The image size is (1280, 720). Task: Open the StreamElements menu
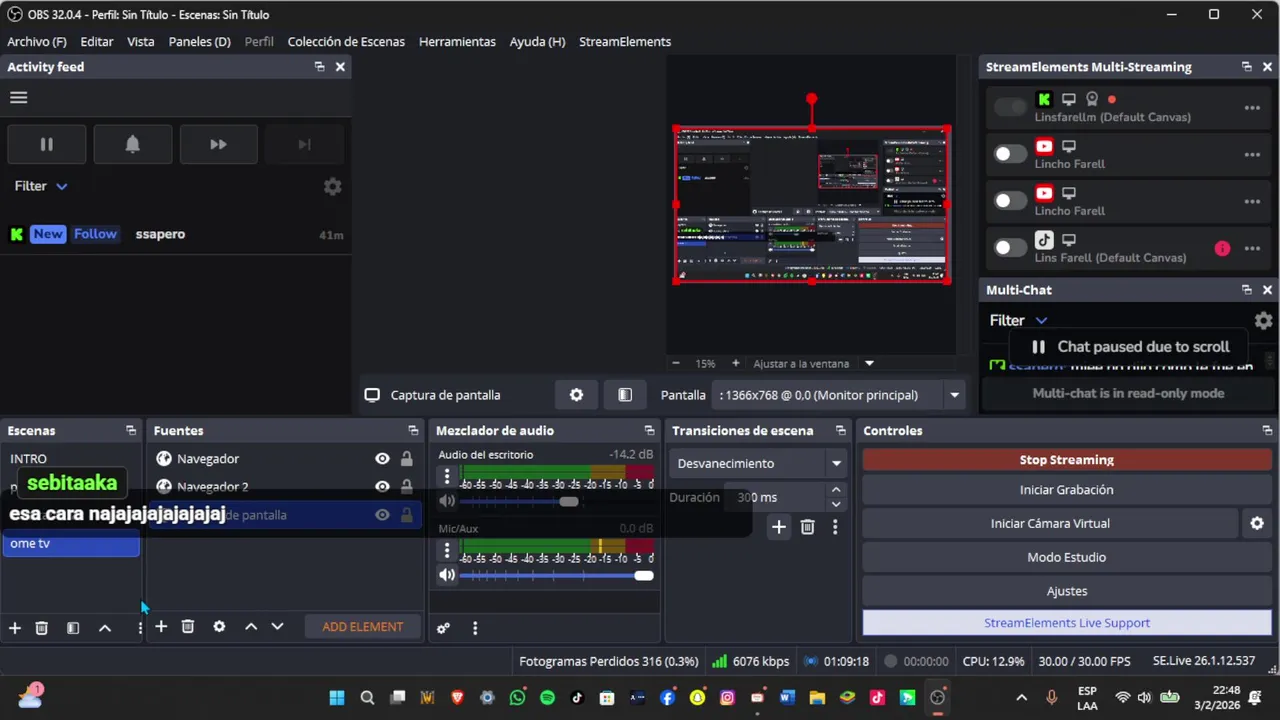point(625,42)
